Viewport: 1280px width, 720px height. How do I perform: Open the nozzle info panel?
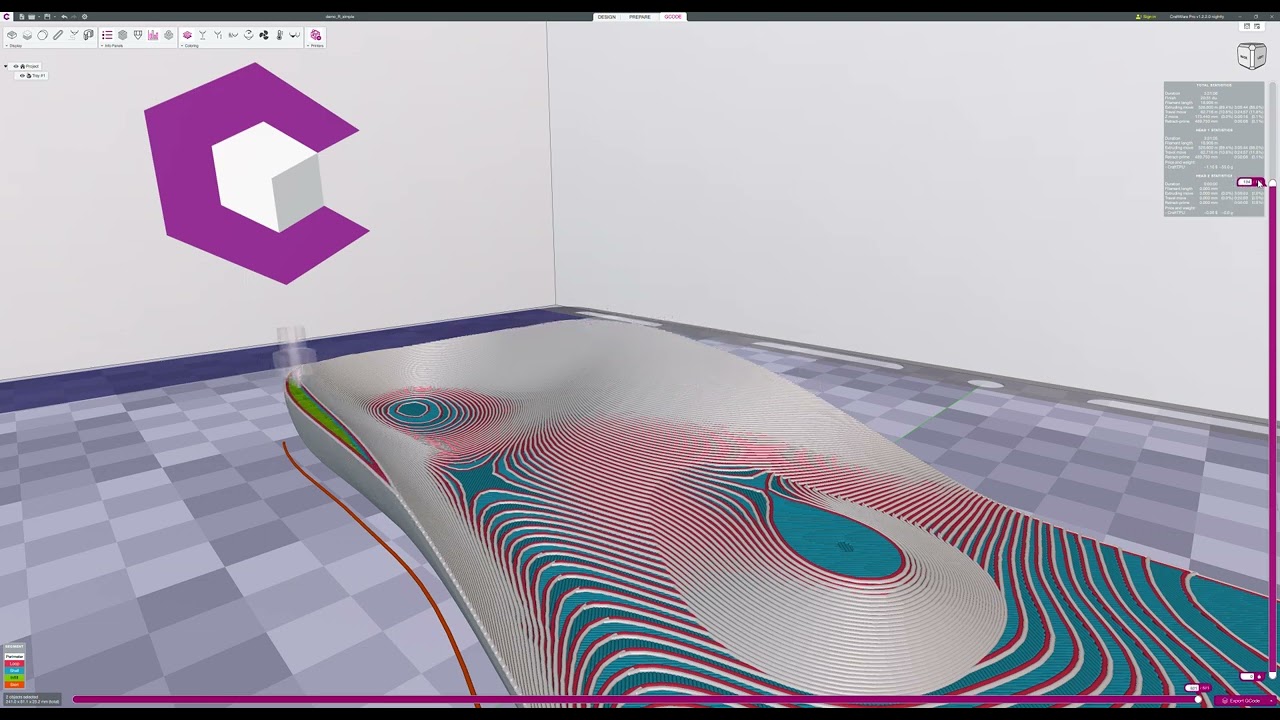pyautogui.click(x=138, y=35)
